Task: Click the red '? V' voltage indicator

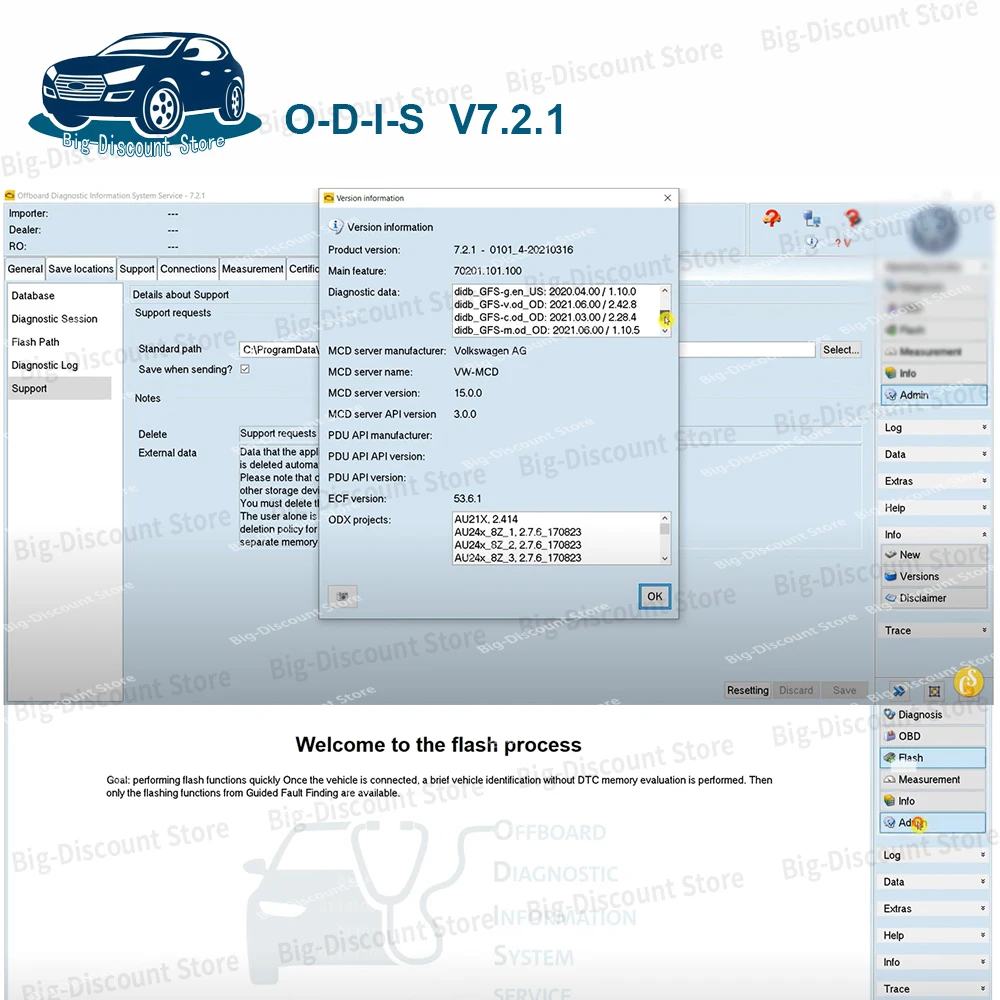Action: (842, 243)
